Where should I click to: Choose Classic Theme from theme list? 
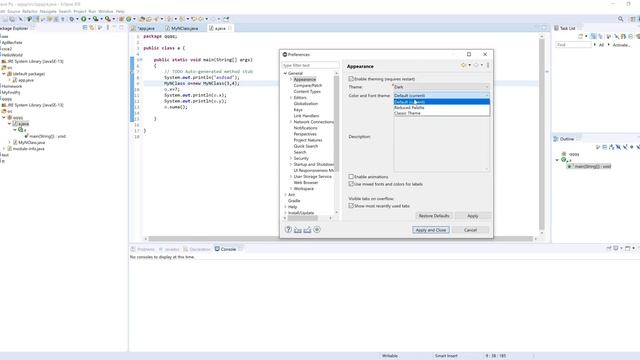click(x=441, y=113)
